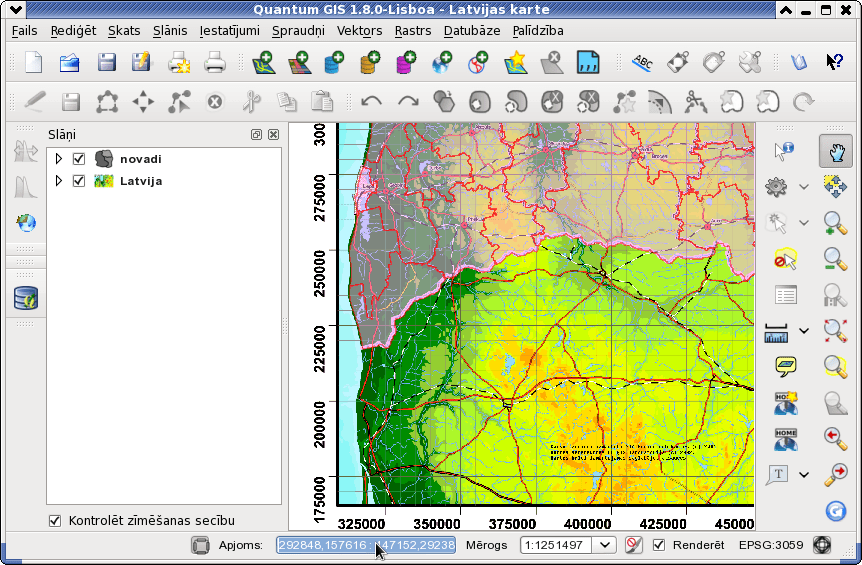The height and width of the screenshot is (565, 862).
Task: Click the toggle extents icon beside Apjoms
Action: tap(201, 545)
